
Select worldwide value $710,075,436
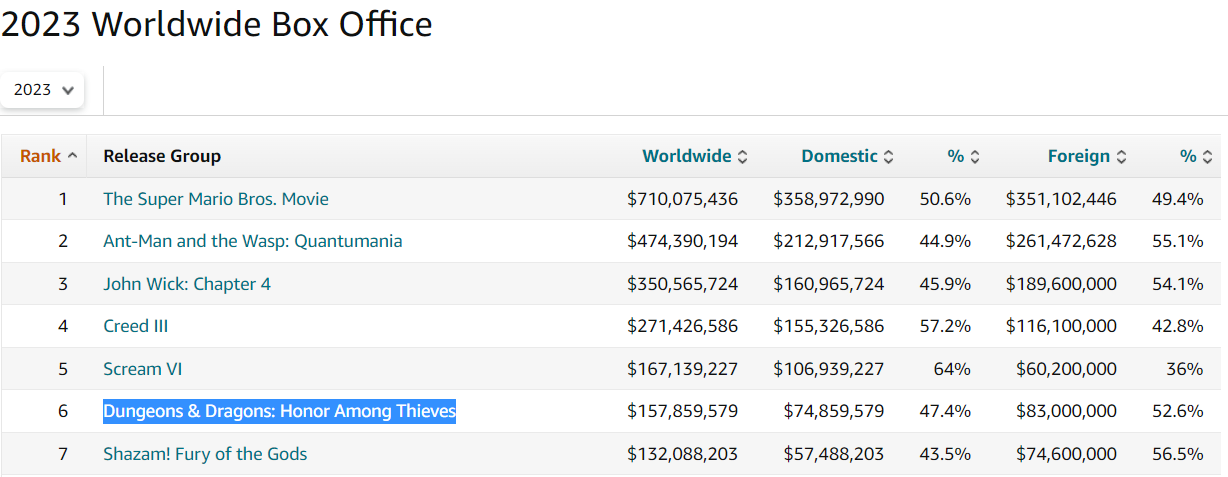pos(683,199)
